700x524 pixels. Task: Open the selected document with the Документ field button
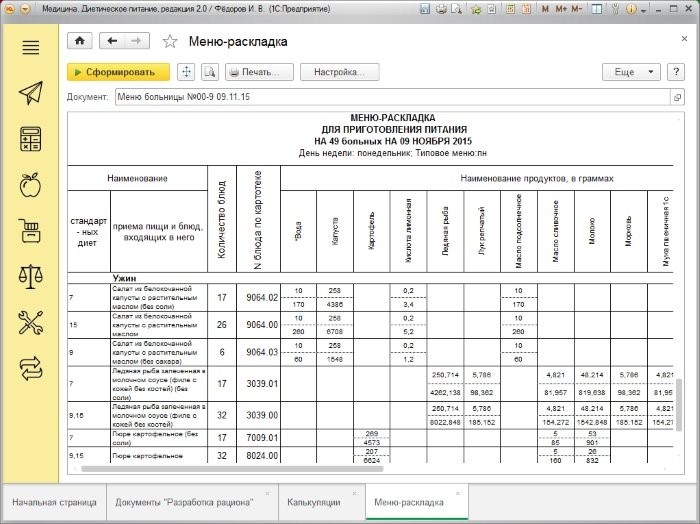click(677, 97)
